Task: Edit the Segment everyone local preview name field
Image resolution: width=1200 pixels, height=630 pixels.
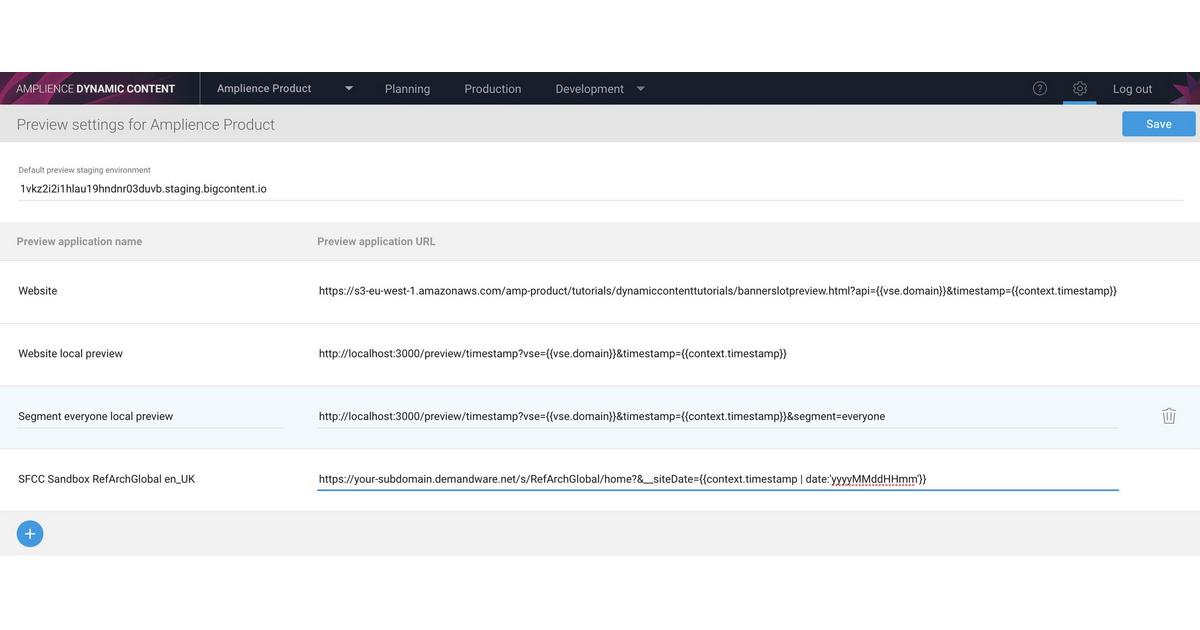Action: tap(151, 416)
